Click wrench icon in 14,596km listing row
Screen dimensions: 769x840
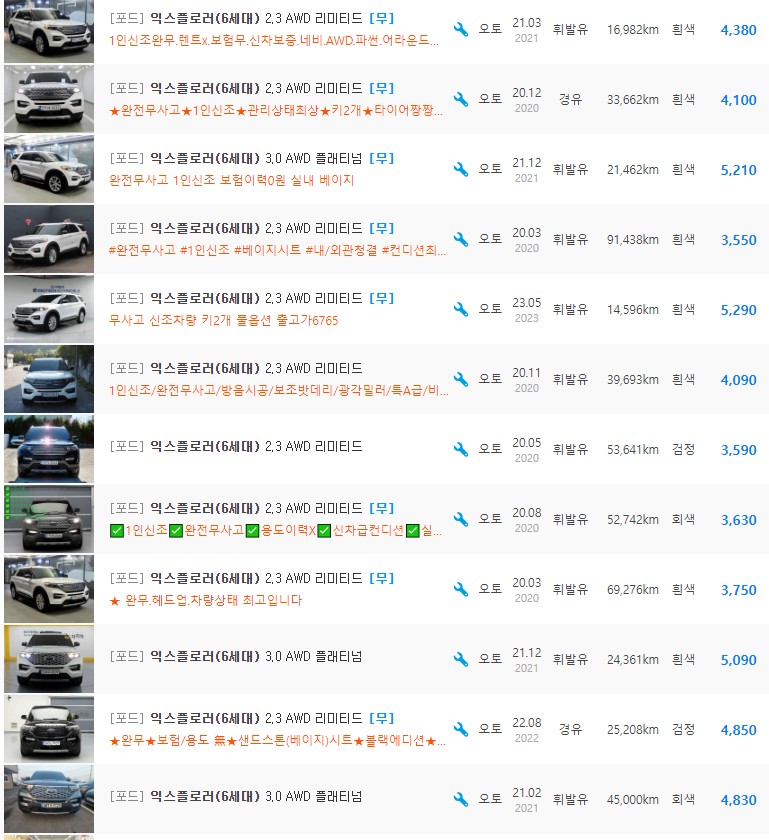click(x=460, y=310)
